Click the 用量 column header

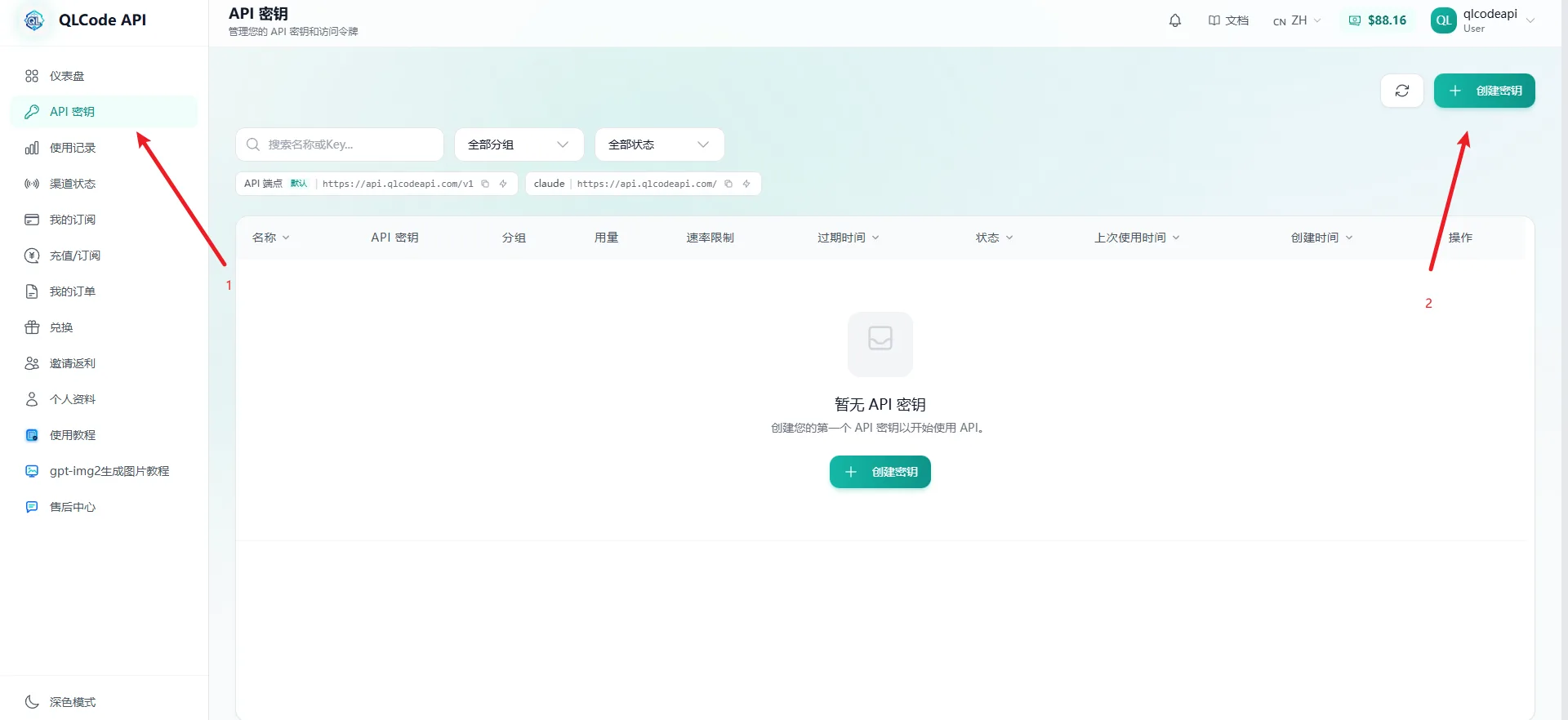(606, 238)
